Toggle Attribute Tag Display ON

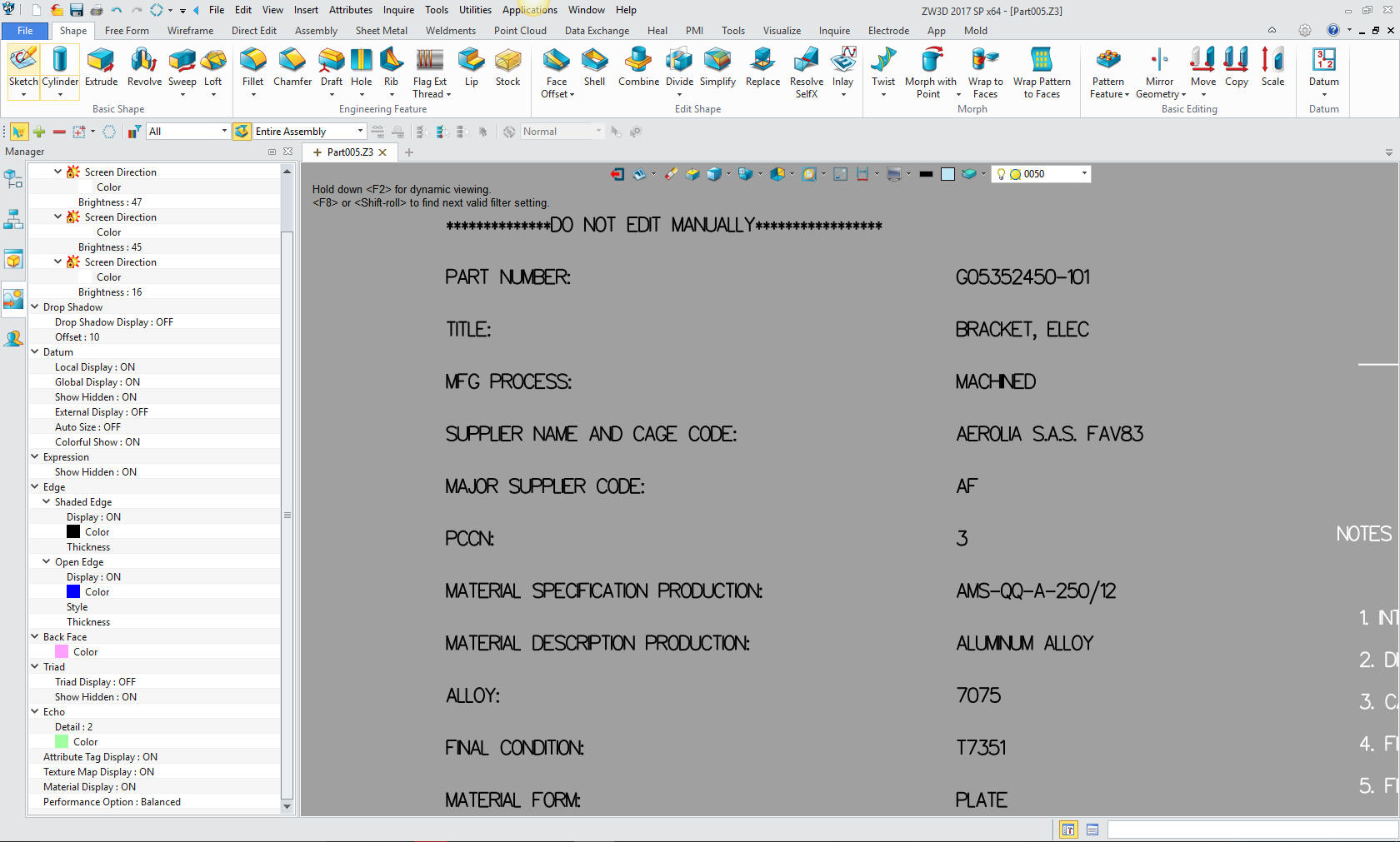100,757
